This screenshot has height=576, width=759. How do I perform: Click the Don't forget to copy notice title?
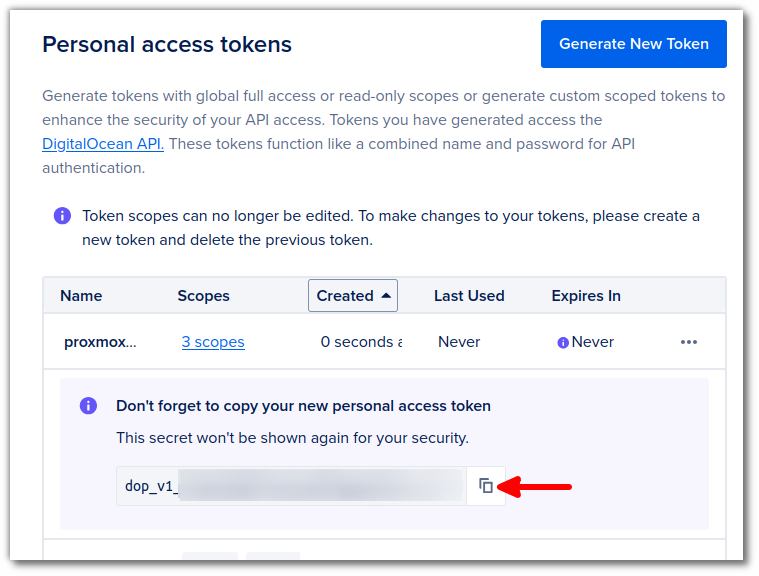(x=303, y=406)
